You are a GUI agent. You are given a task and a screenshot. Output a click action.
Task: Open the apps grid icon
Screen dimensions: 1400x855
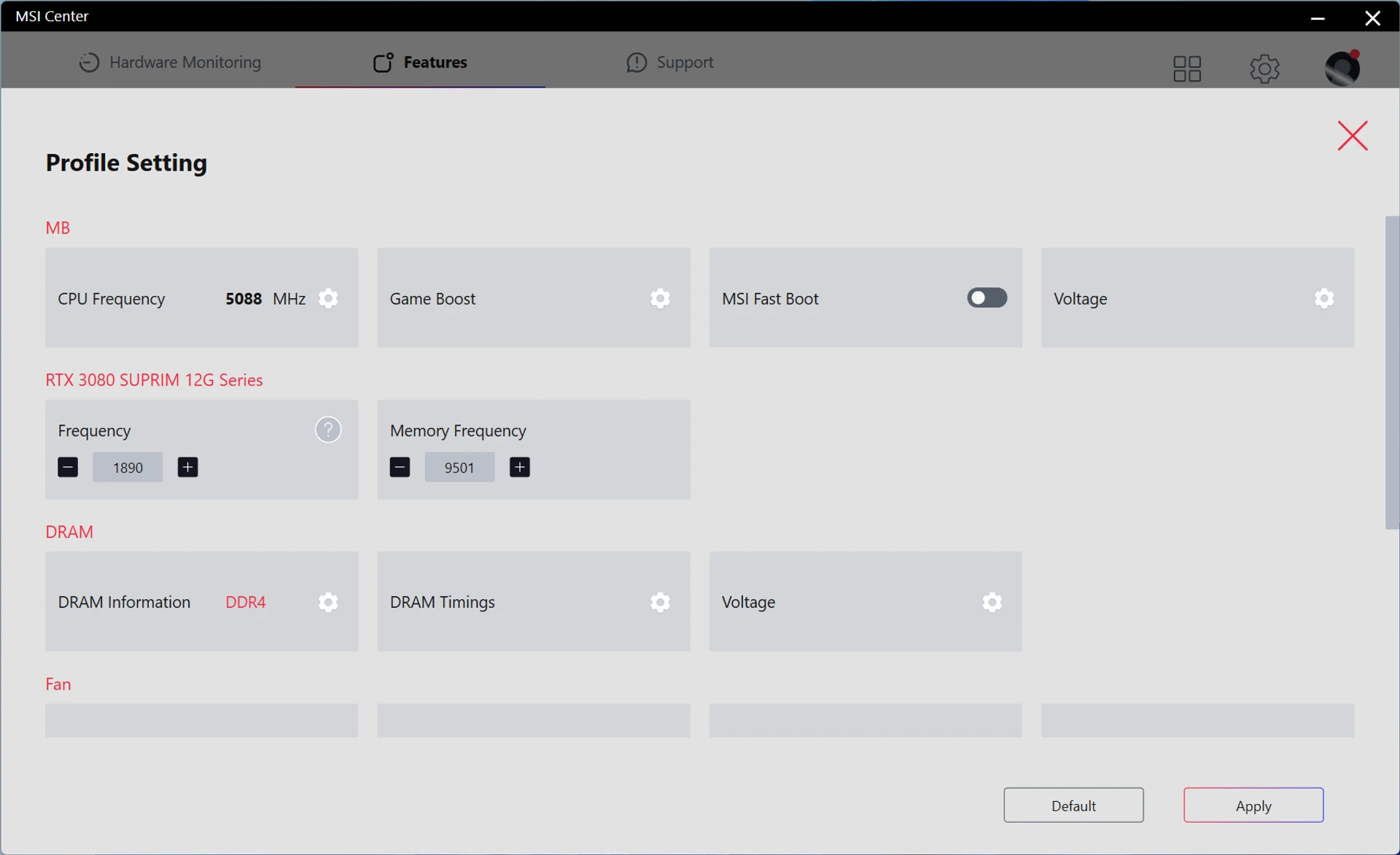click(1187, 69)
